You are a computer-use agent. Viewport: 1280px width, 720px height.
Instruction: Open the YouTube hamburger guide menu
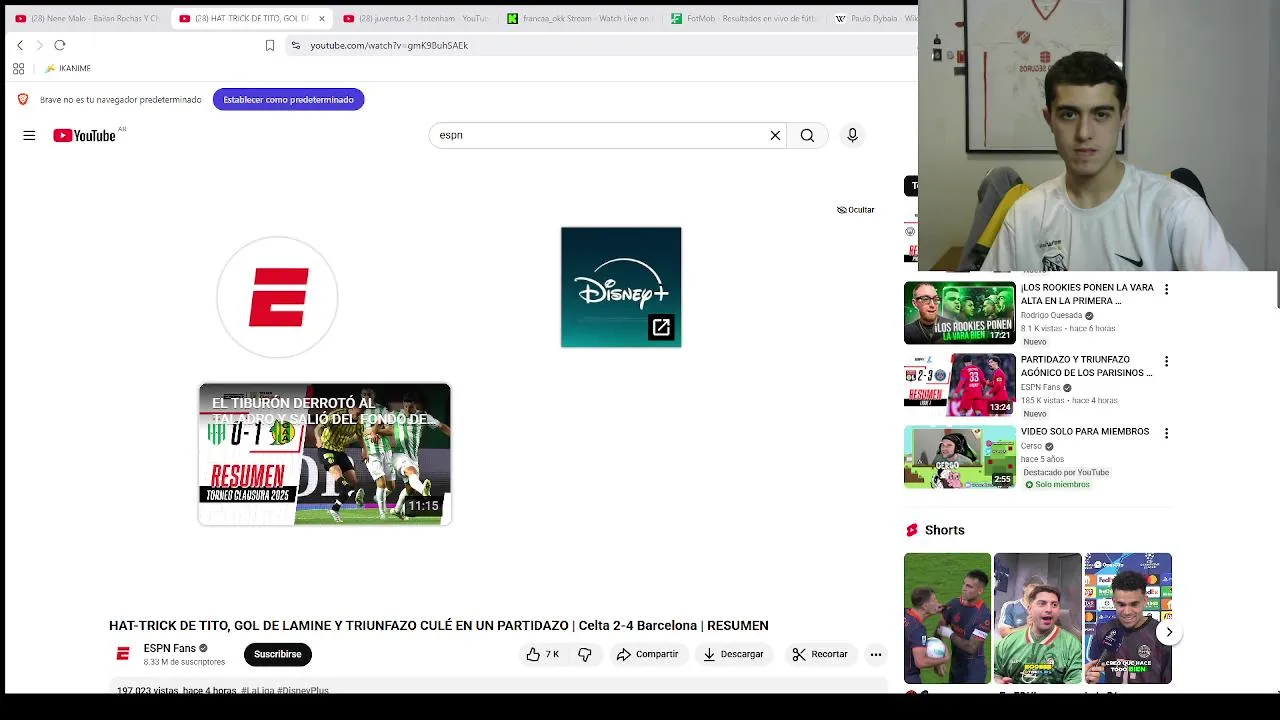(29, 135)
